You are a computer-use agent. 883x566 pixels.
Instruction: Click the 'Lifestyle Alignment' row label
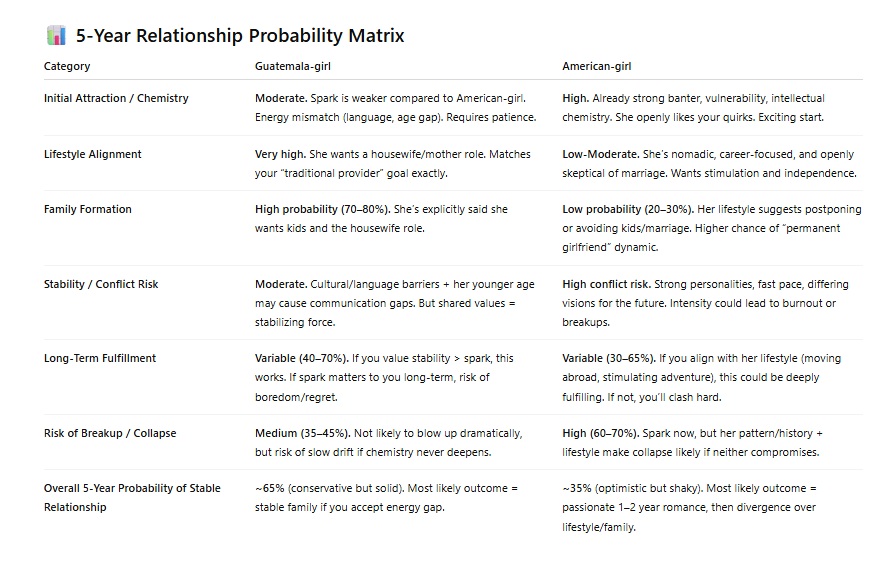point(92,154)
